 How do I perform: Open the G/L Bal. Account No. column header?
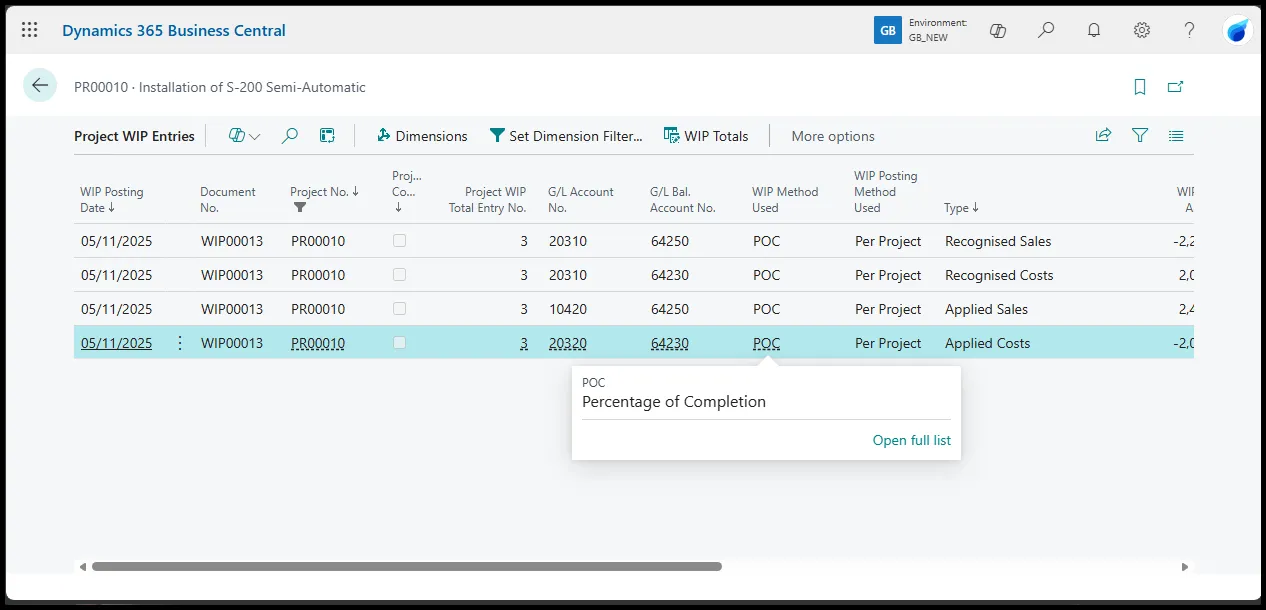coord(683,199)
